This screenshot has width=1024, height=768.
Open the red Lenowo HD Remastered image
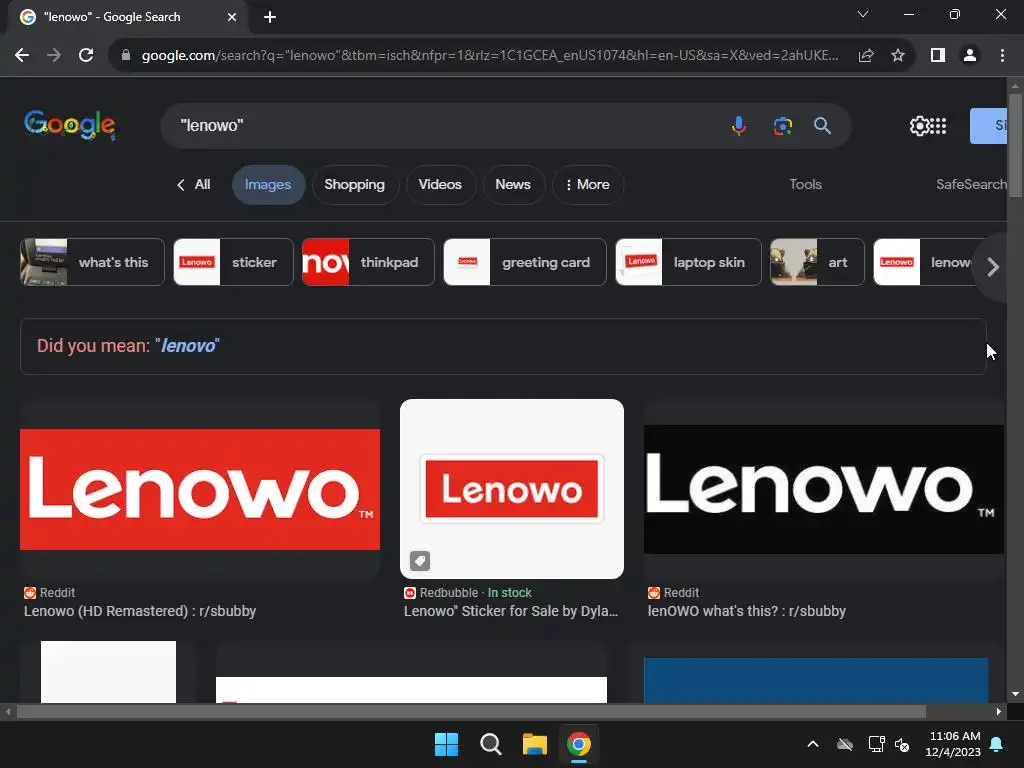pos(200,489)
